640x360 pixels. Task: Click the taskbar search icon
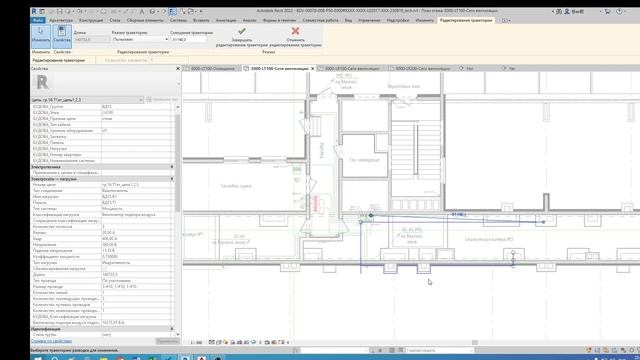coord(54,358)
